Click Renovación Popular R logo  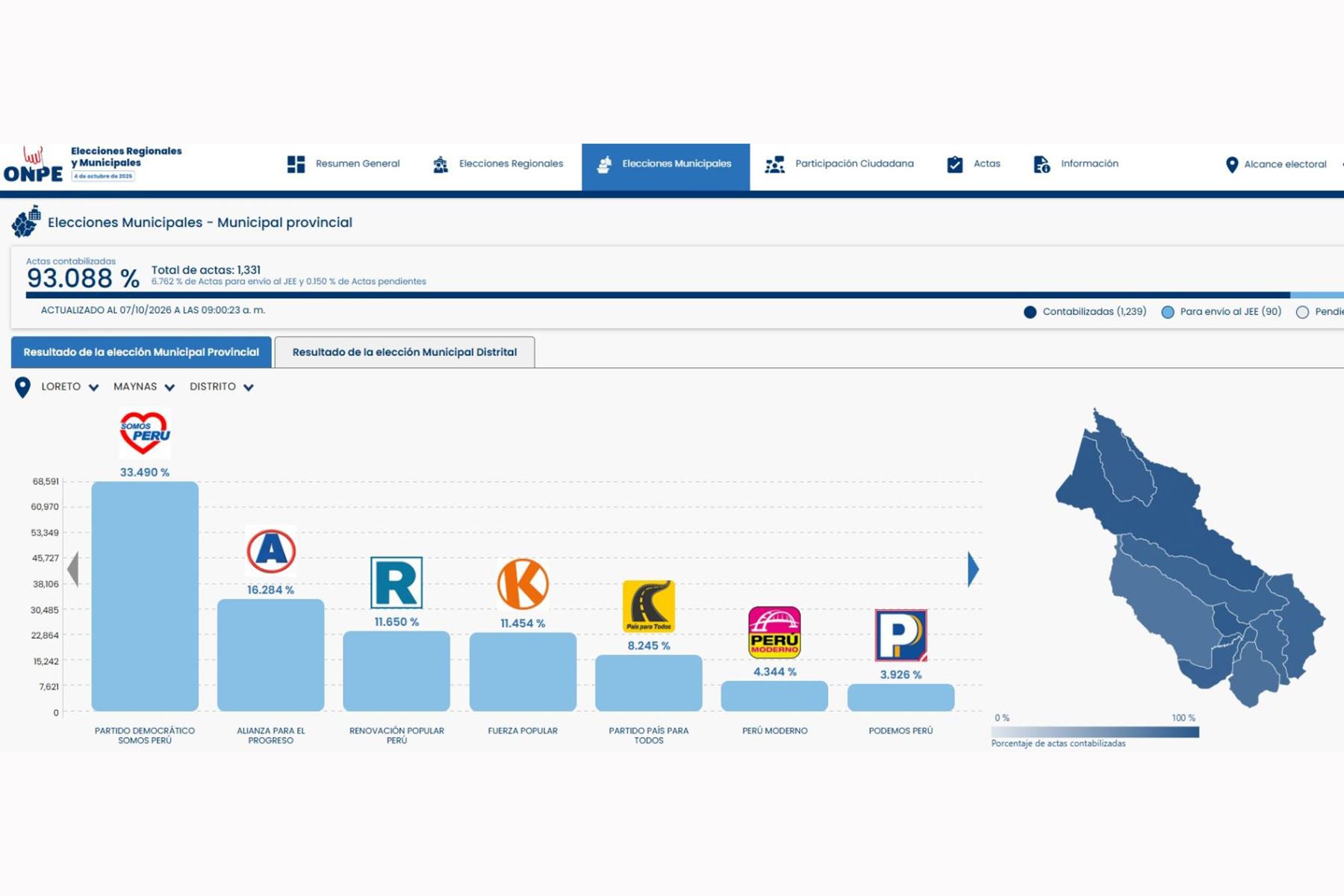click(x=396, y=582)
